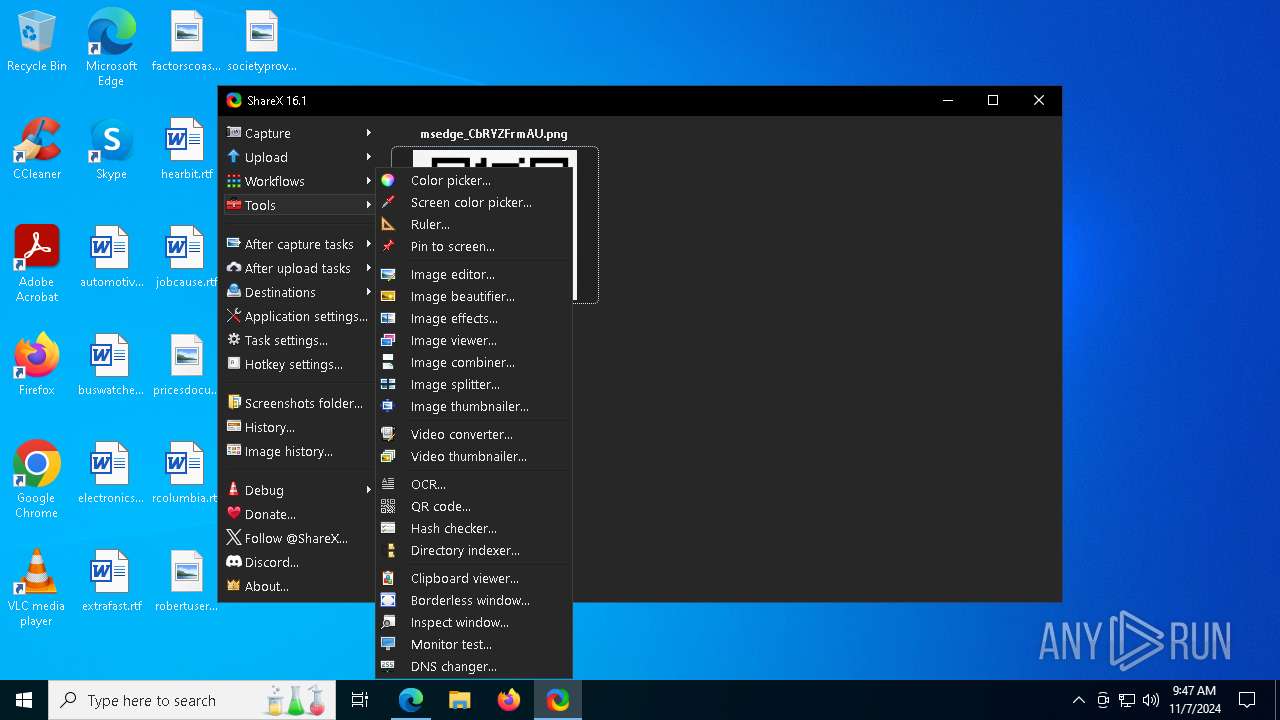
Task: Launch the Image beautifier icon
Action: pyautogui.click(x=388, y=296)
